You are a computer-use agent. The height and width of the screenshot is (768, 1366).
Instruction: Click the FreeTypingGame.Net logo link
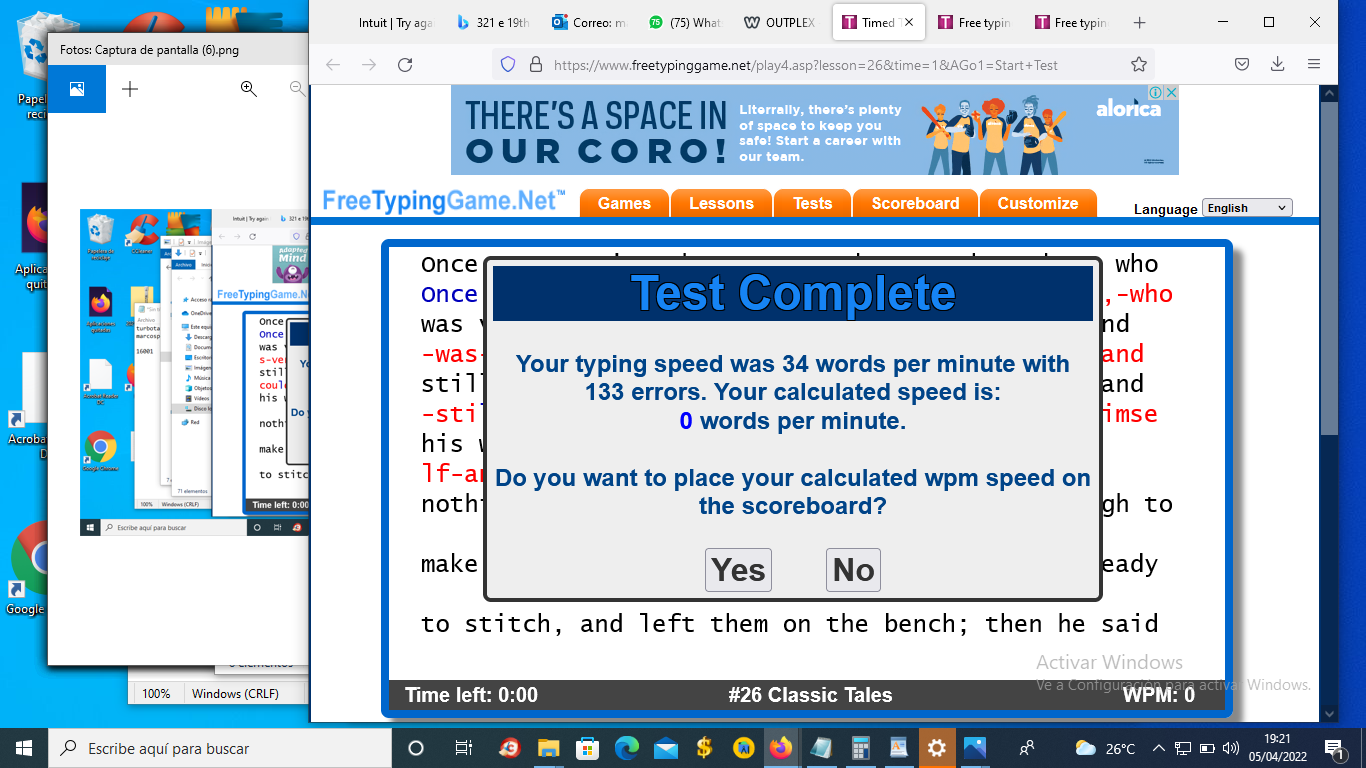tap(443, 201)
